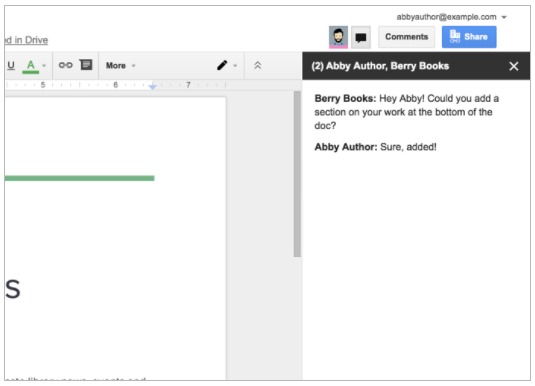
Task: Insert a link with the chain icon
Action: pos(66,65)
